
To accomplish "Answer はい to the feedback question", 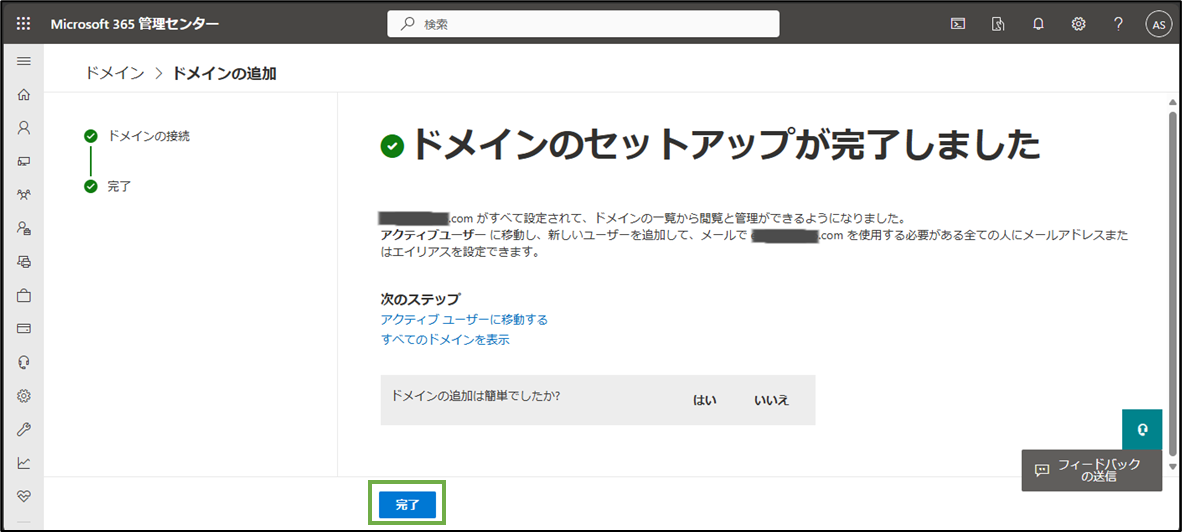I will coord(704,400).
